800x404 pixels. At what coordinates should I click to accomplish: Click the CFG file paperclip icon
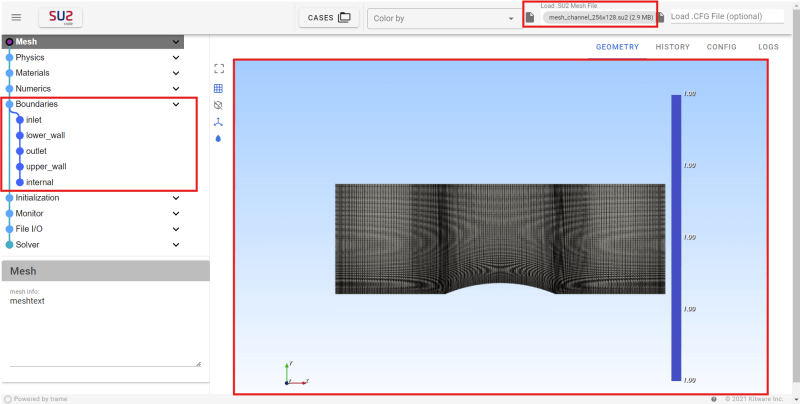(661, 17)
